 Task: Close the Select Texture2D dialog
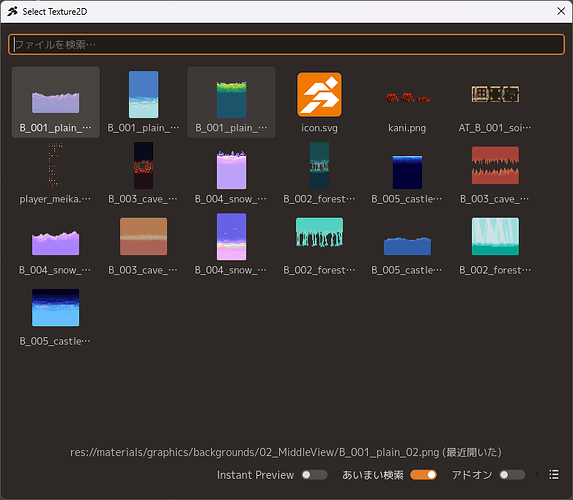coord(561,11)
